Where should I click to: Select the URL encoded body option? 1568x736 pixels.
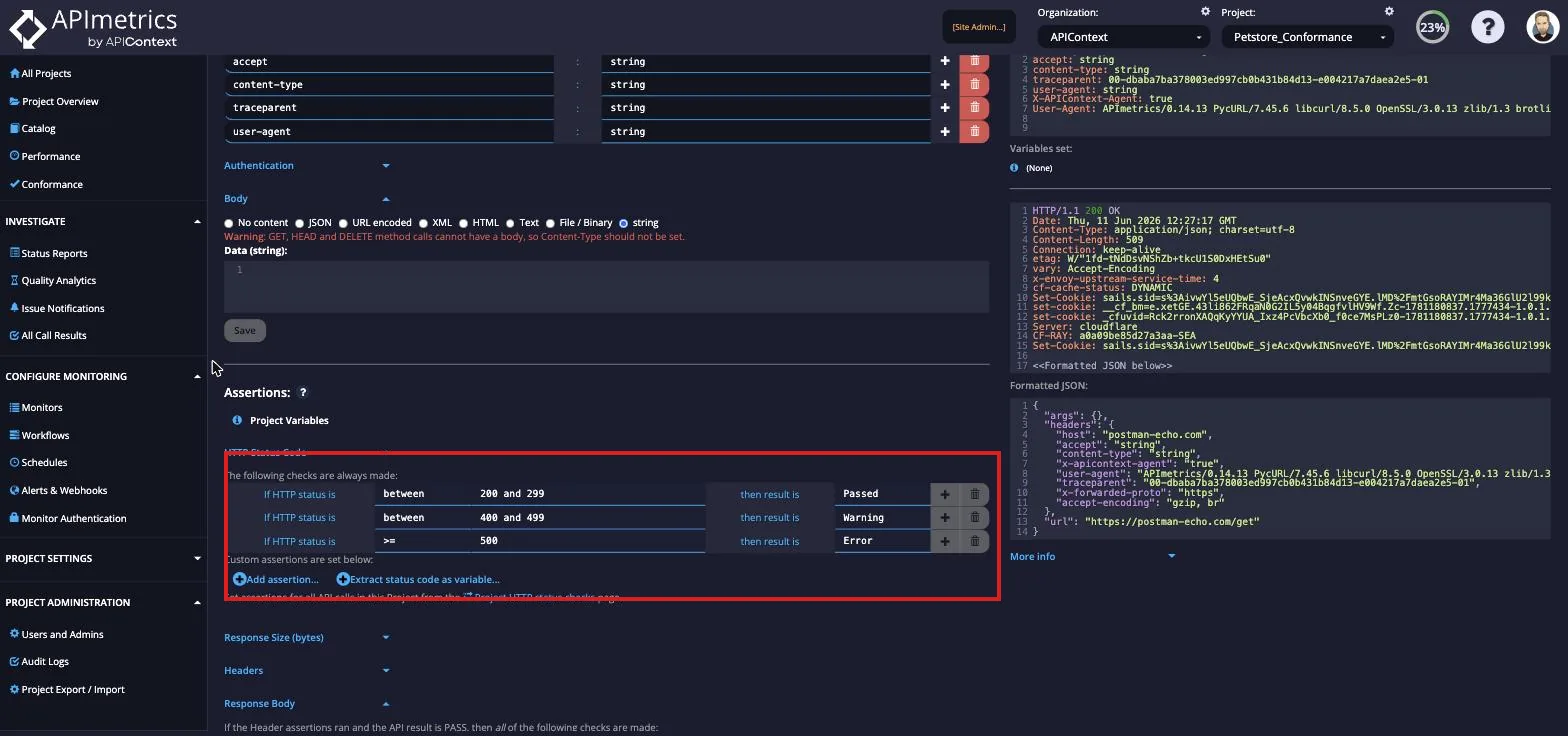pyautogui.click(x=343, y=223)
